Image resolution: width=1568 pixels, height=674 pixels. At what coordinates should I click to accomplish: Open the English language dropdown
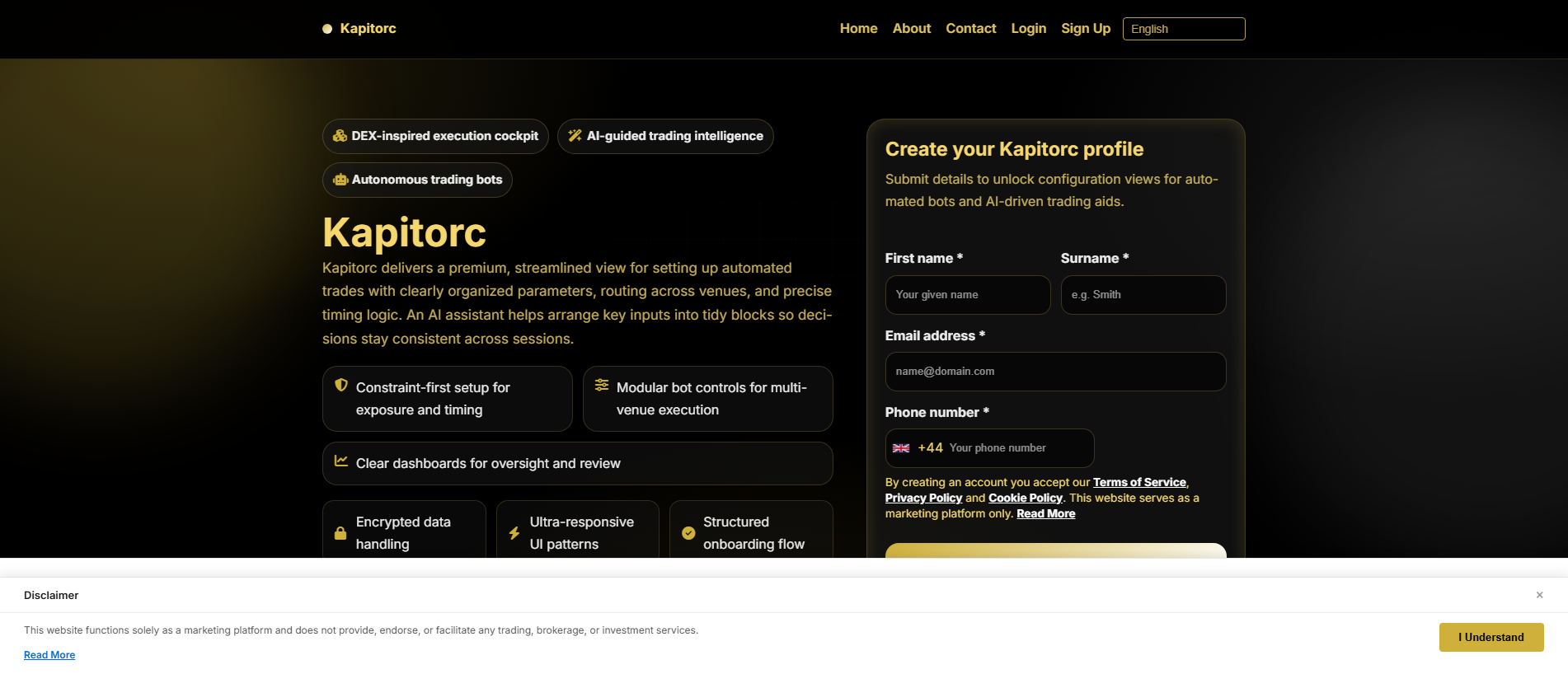(1184, 29)
